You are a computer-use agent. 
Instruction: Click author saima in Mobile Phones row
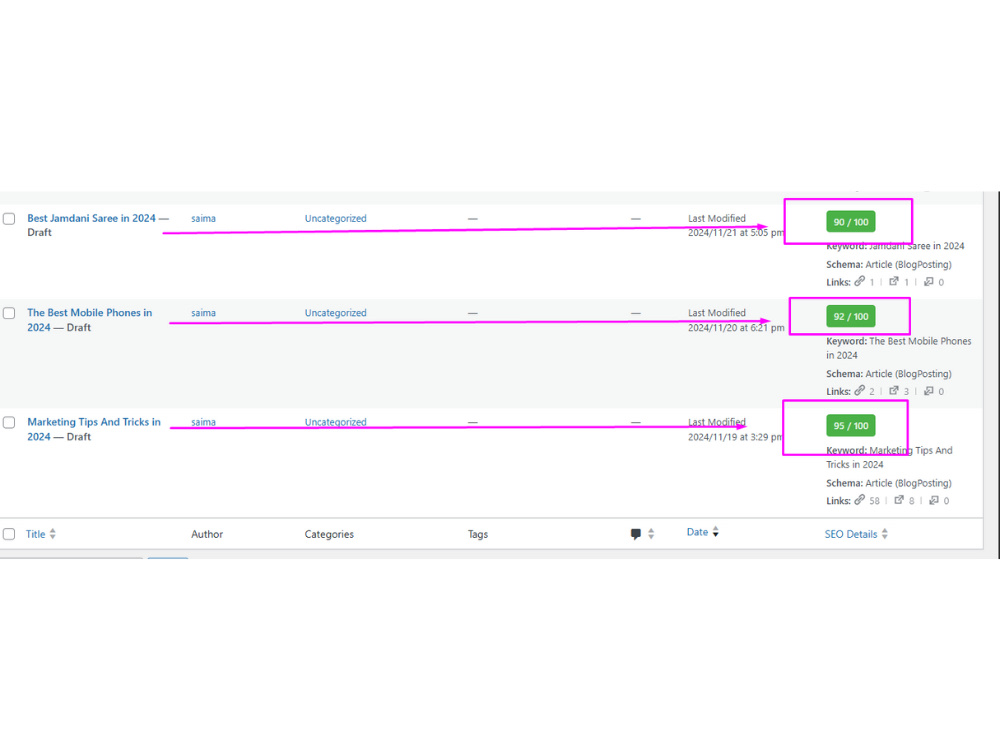point(203,312)
